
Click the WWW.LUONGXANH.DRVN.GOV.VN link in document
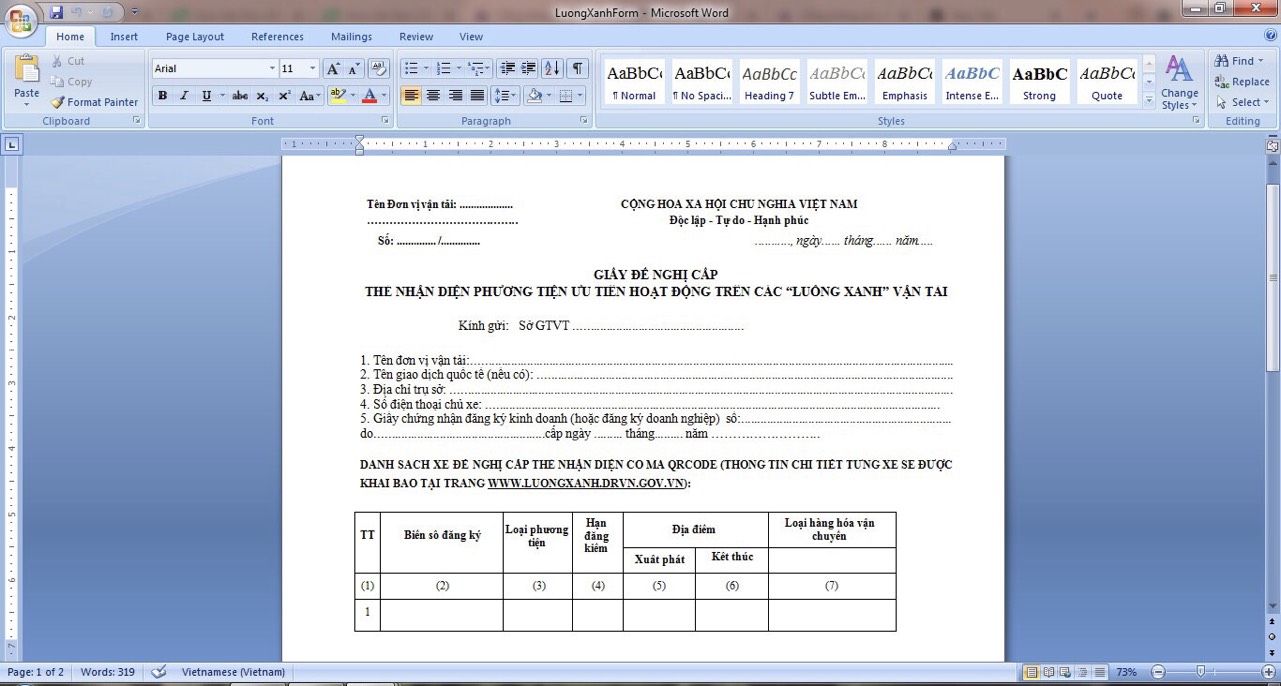tap(586, 483)
